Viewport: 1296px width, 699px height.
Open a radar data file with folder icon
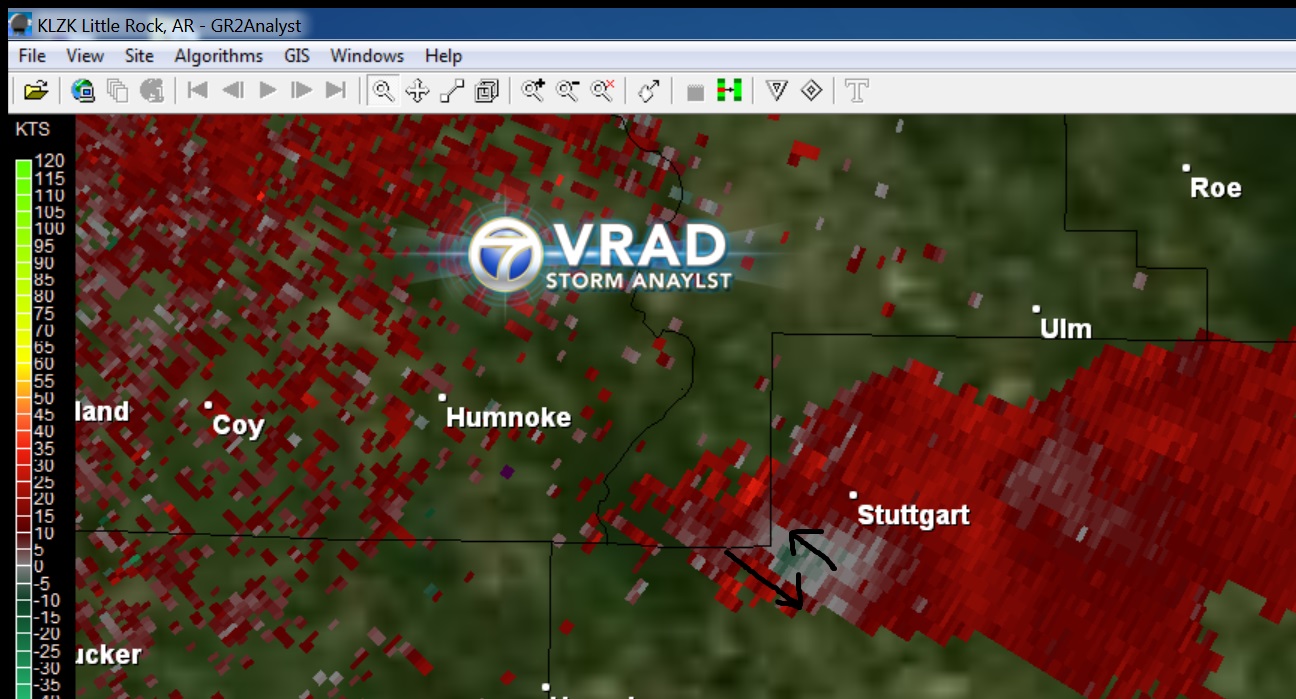(x=36, y=91)
